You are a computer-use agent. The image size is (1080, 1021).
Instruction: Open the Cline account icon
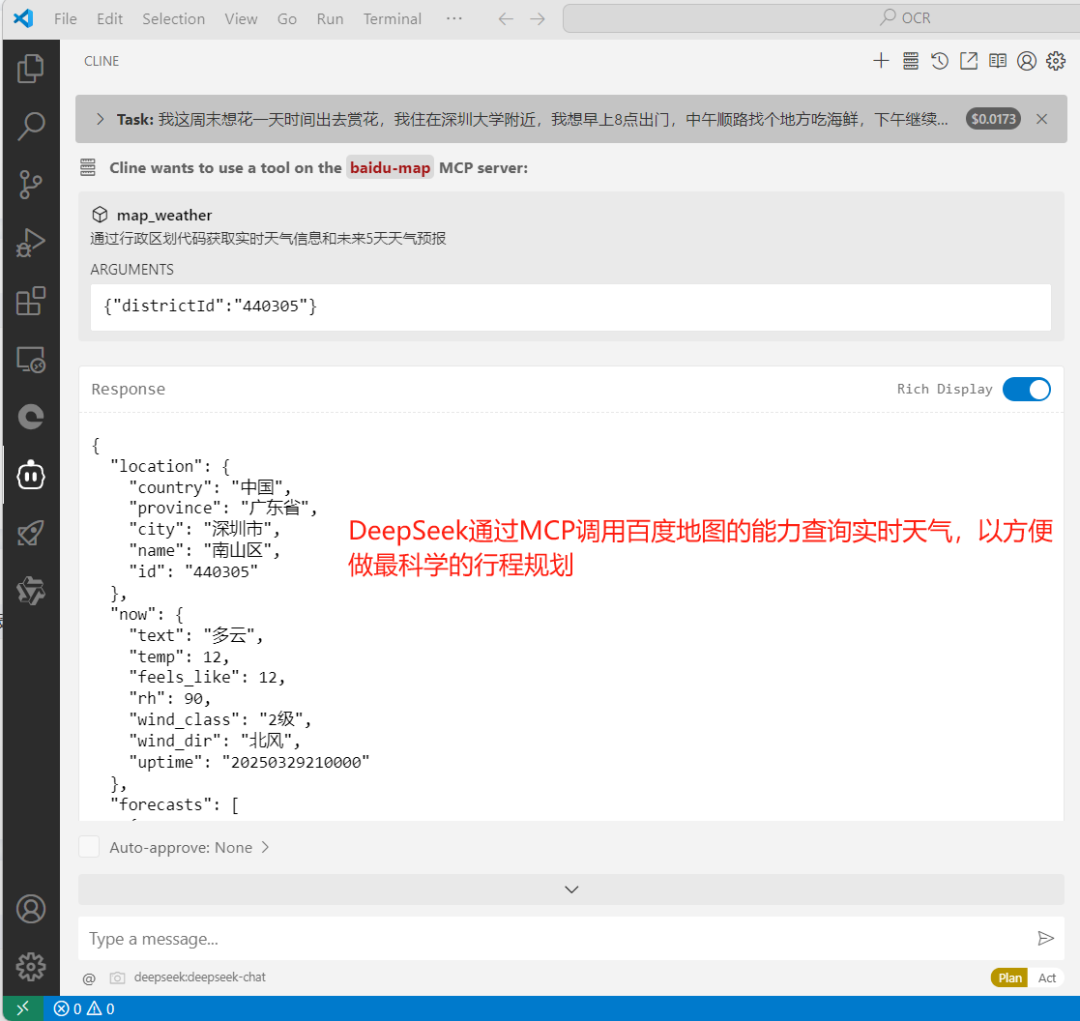click(1026, 60)
